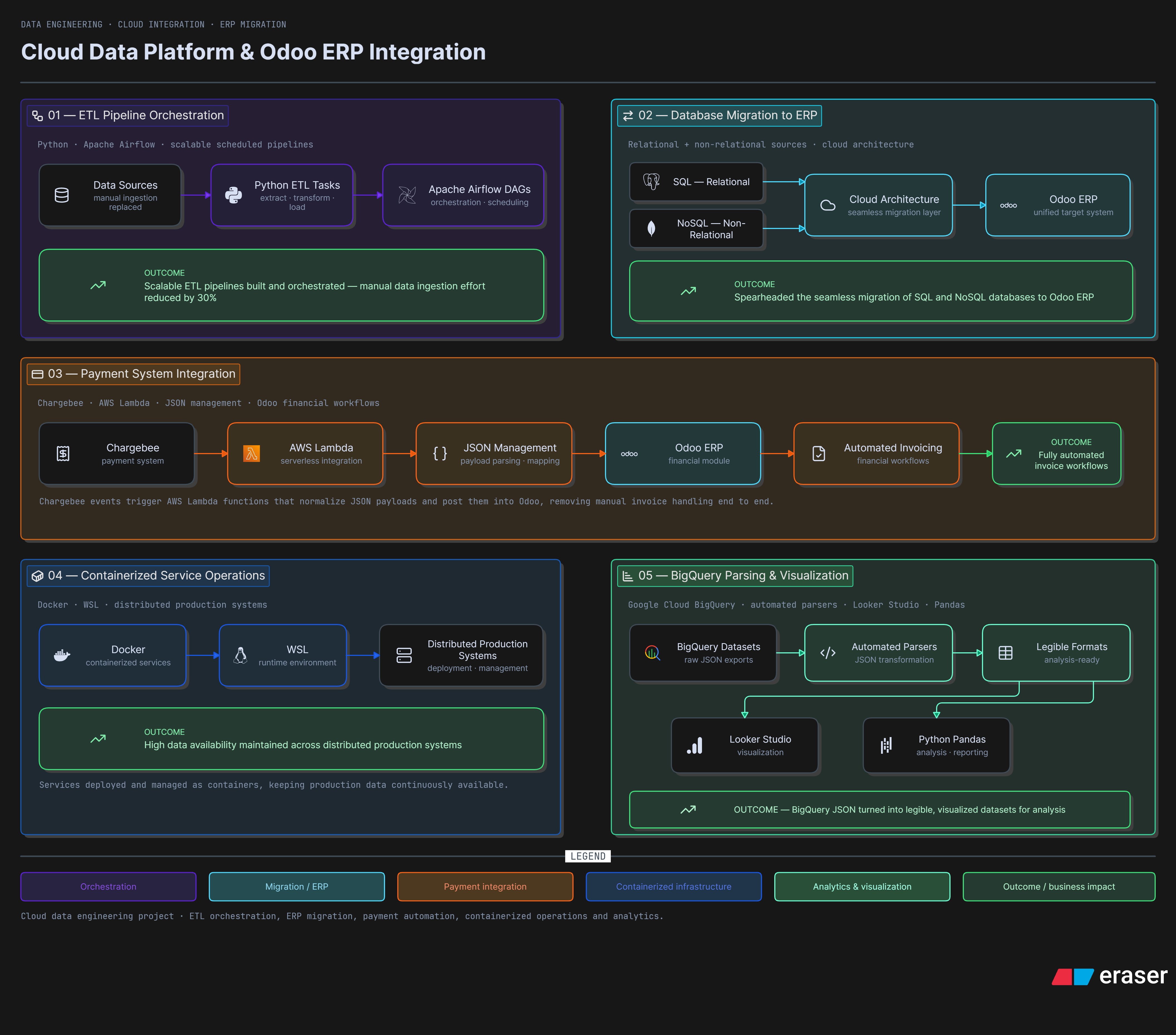
Task: Click the Cloud Architecture node title
Action: (x=894, y=199)
